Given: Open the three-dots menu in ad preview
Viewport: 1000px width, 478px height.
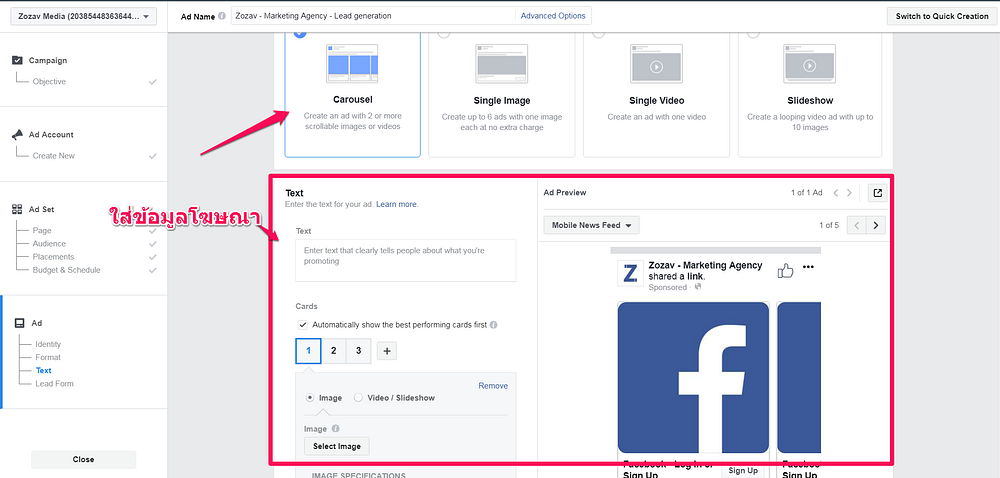Looking at the screenshot, I should coord(808,266).
